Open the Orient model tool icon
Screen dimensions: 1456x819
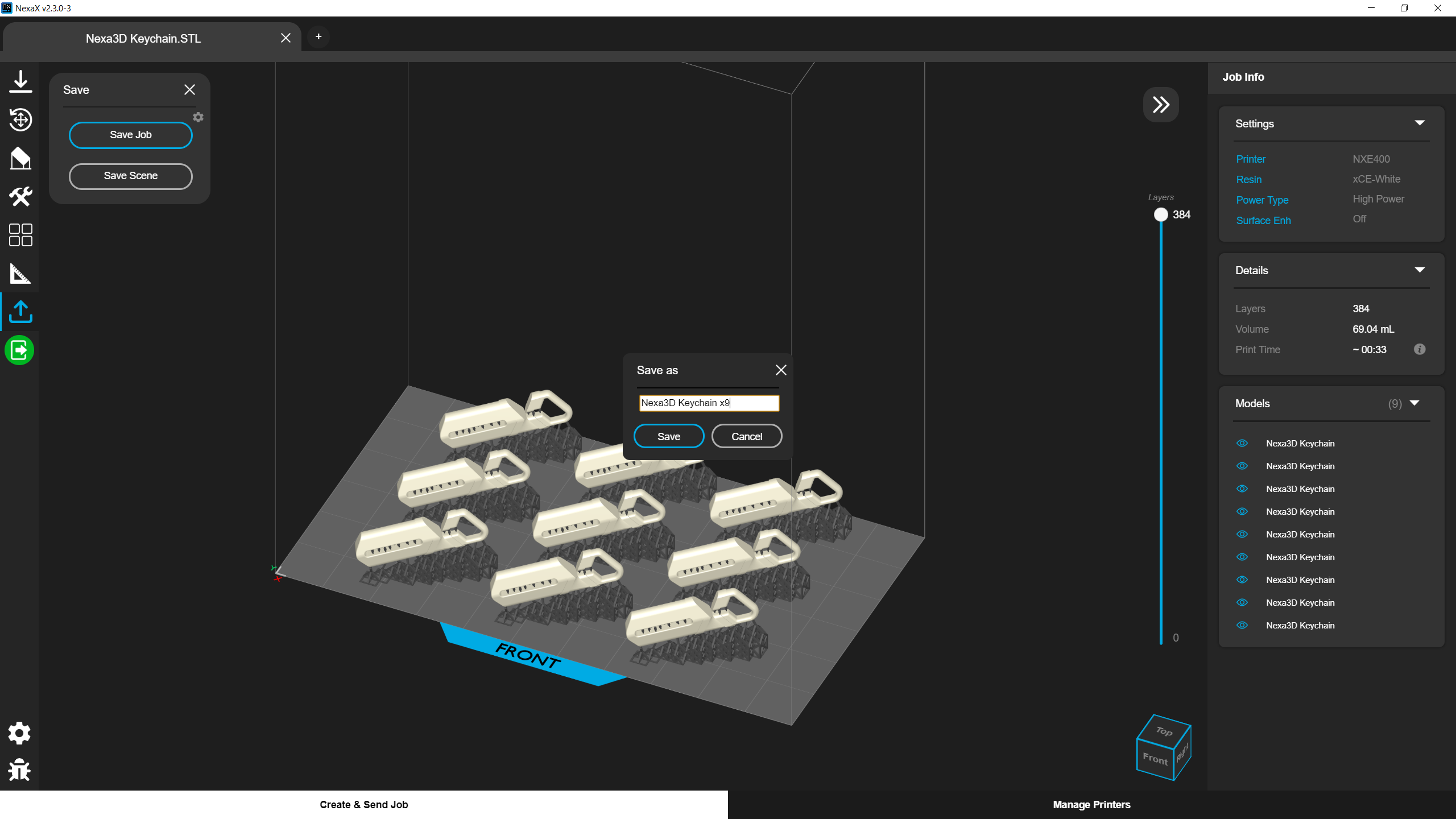(20, 158)
